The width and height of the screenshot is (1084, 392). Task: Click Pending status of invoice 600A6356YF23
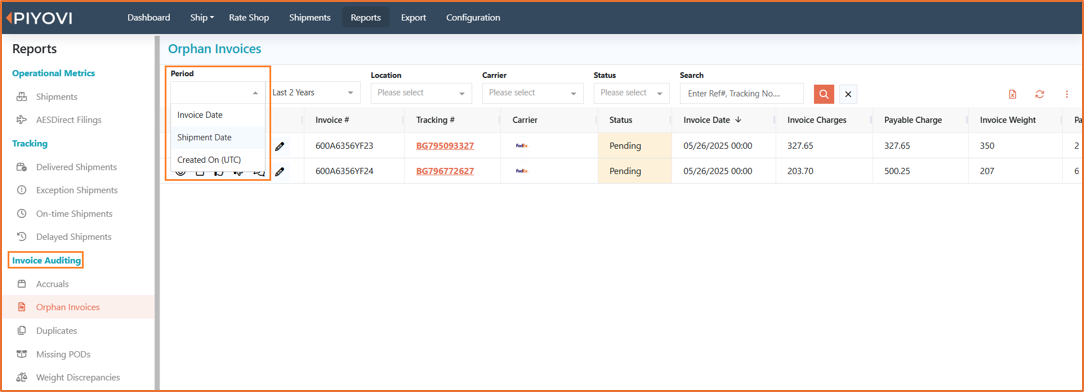(x=625, y=146)
